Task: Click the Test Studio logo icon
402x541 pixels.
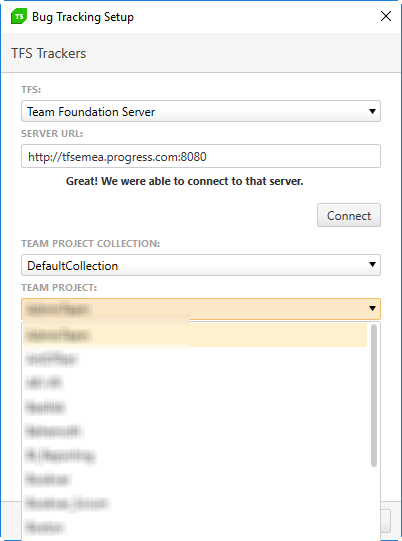Action: (19, 17)
